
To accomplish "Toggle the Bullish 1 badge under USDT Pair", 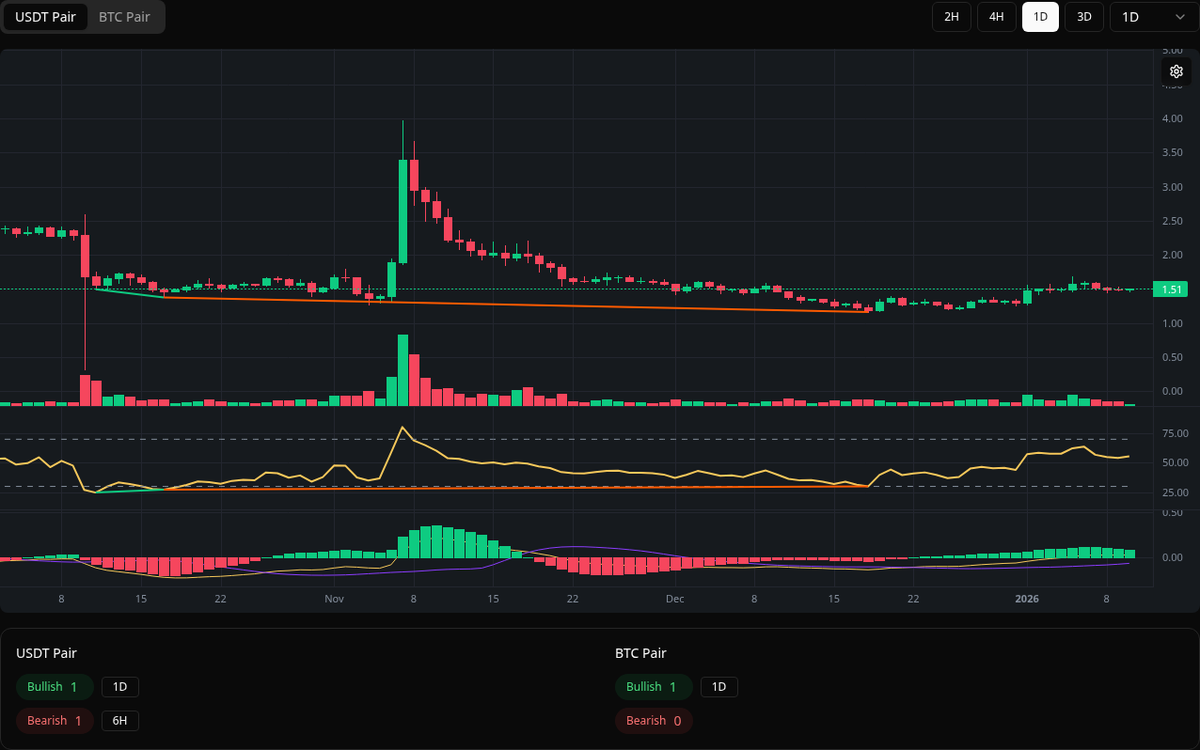I will (55, 687).
